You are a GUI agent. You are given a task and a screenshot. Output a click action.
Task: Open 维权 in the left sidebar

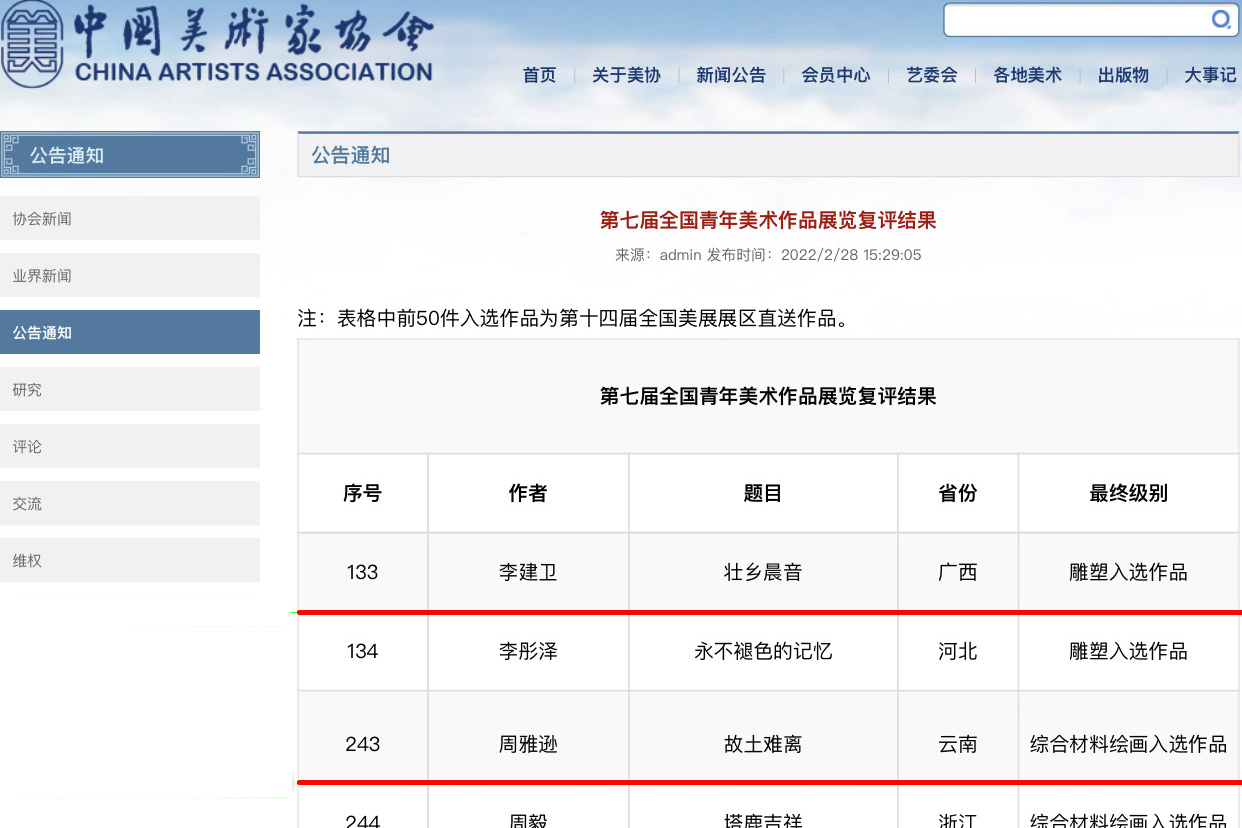point(130,560)
